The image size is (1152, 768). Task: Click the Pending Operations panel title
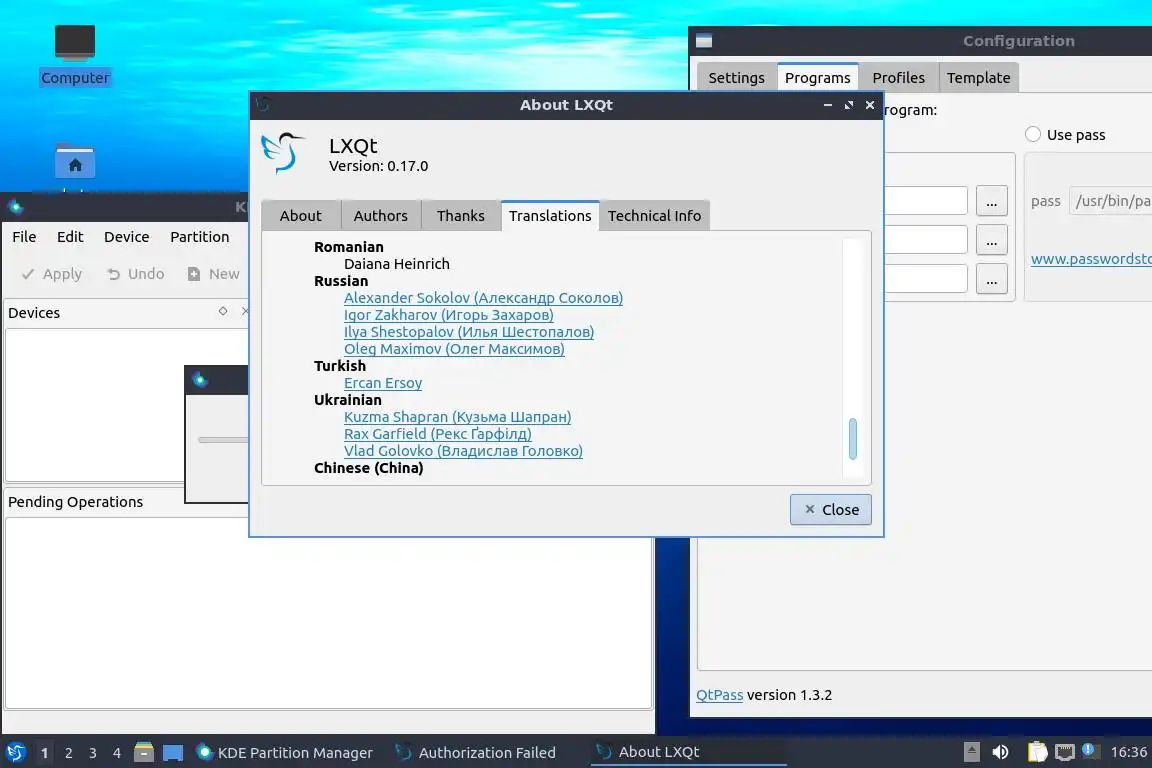(x=76, y=502)
